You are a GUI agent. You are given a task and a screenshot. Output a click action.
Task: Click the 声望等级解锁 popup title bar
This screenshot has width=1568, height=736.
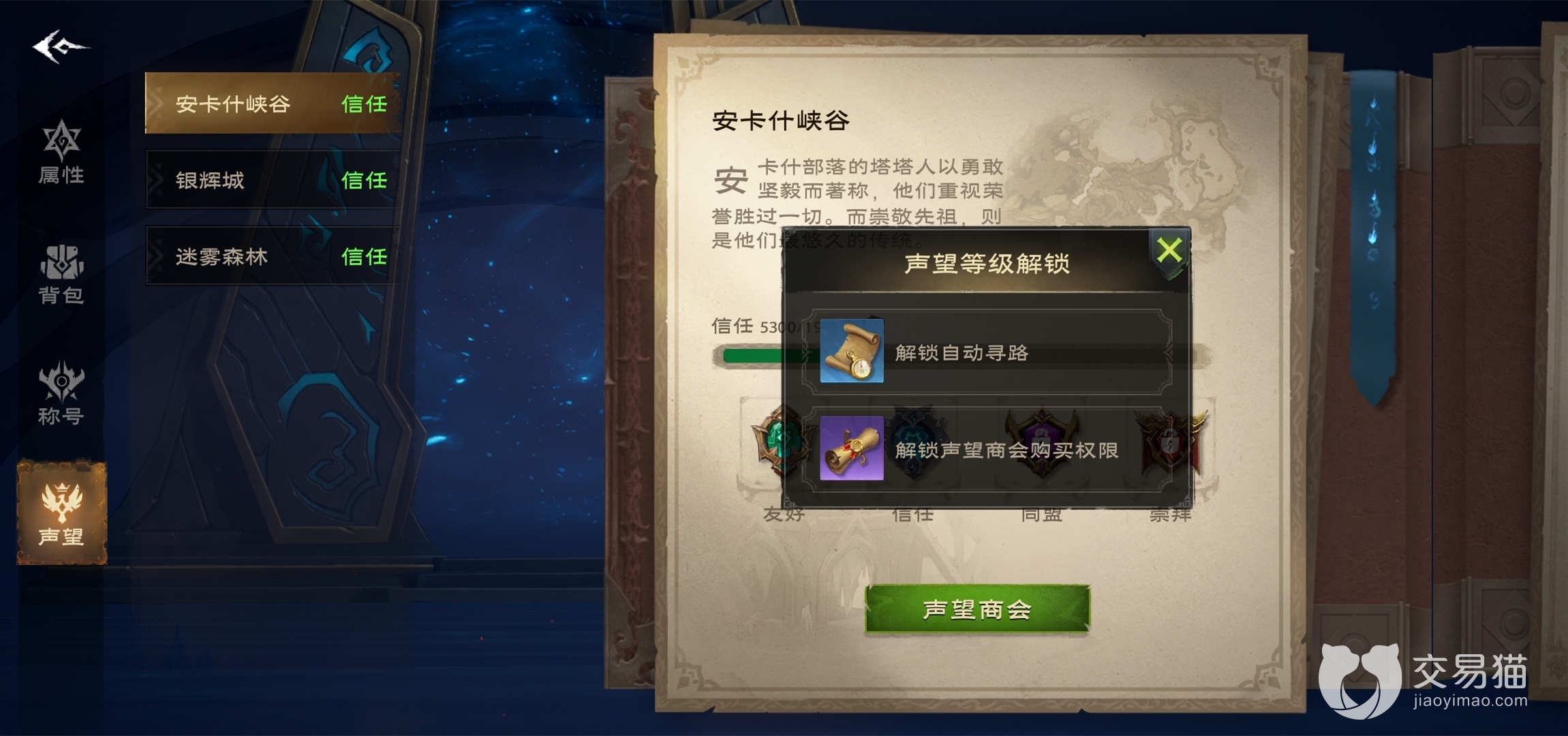click(x=986, y=263)
